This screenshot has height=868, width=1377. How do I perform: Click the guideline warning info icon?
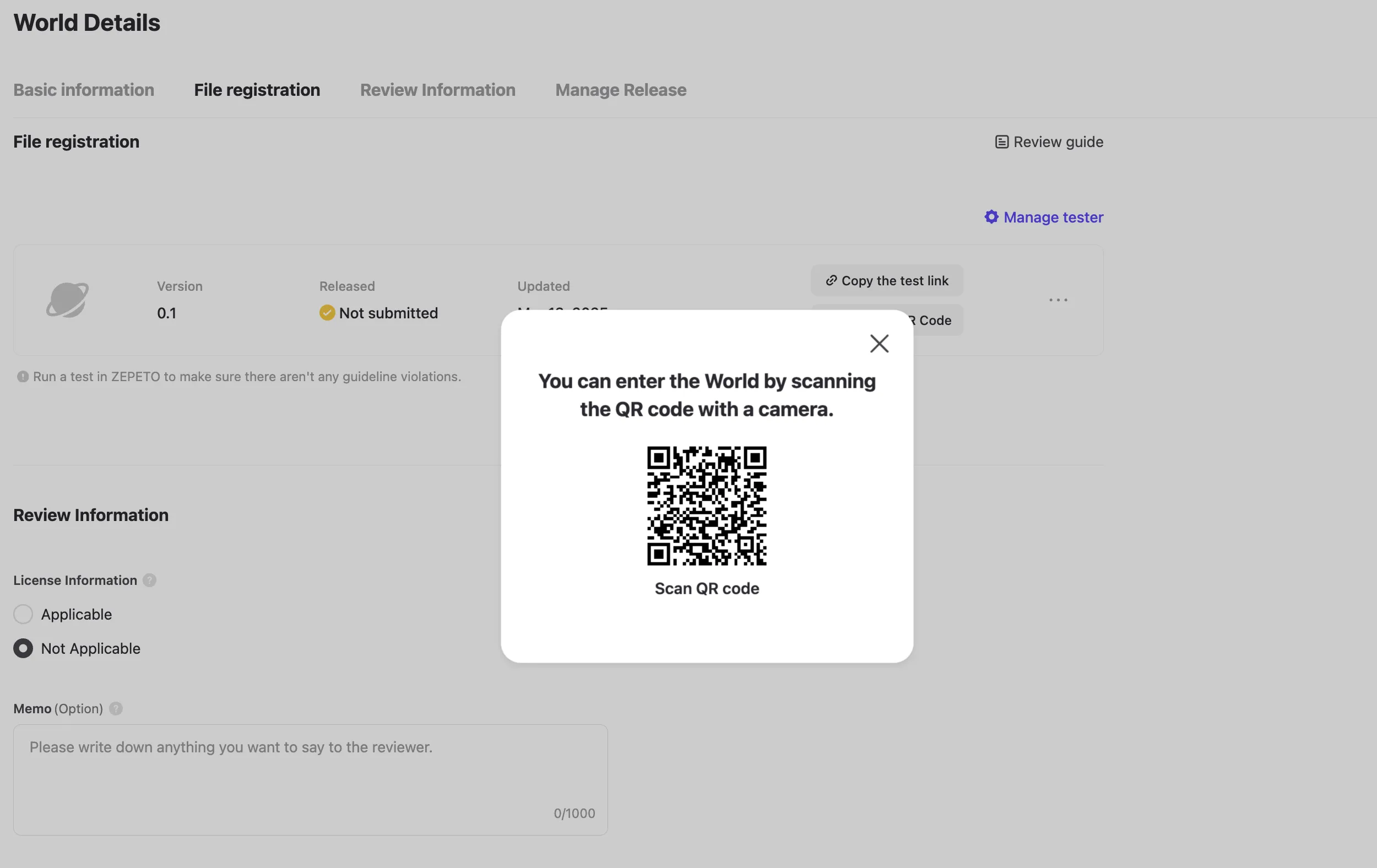[x=22, y=377]
